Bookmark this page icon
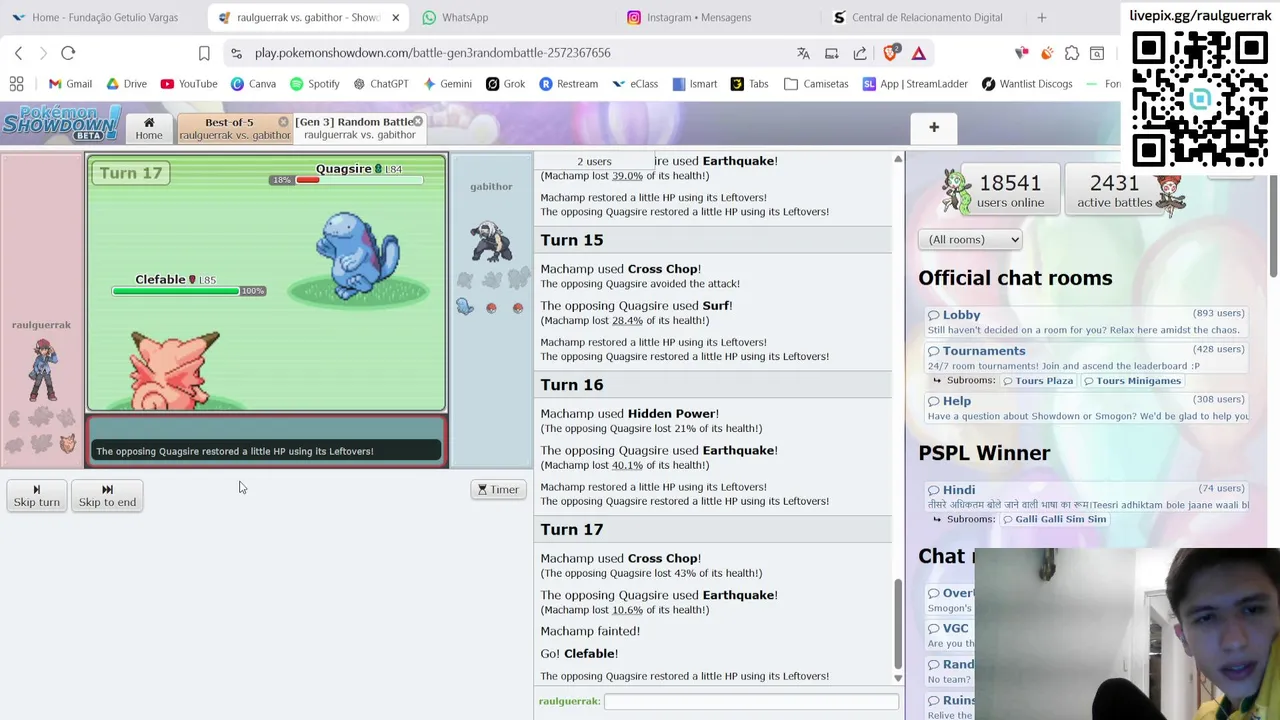This screenshot has width=1280, height=720. coord(204,53)
